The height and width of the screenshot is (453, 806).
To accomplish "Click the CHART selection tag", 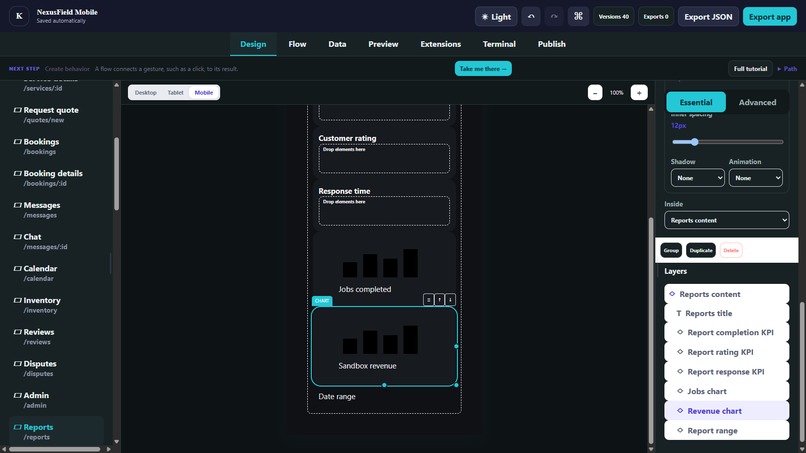I will coord(322,301).
